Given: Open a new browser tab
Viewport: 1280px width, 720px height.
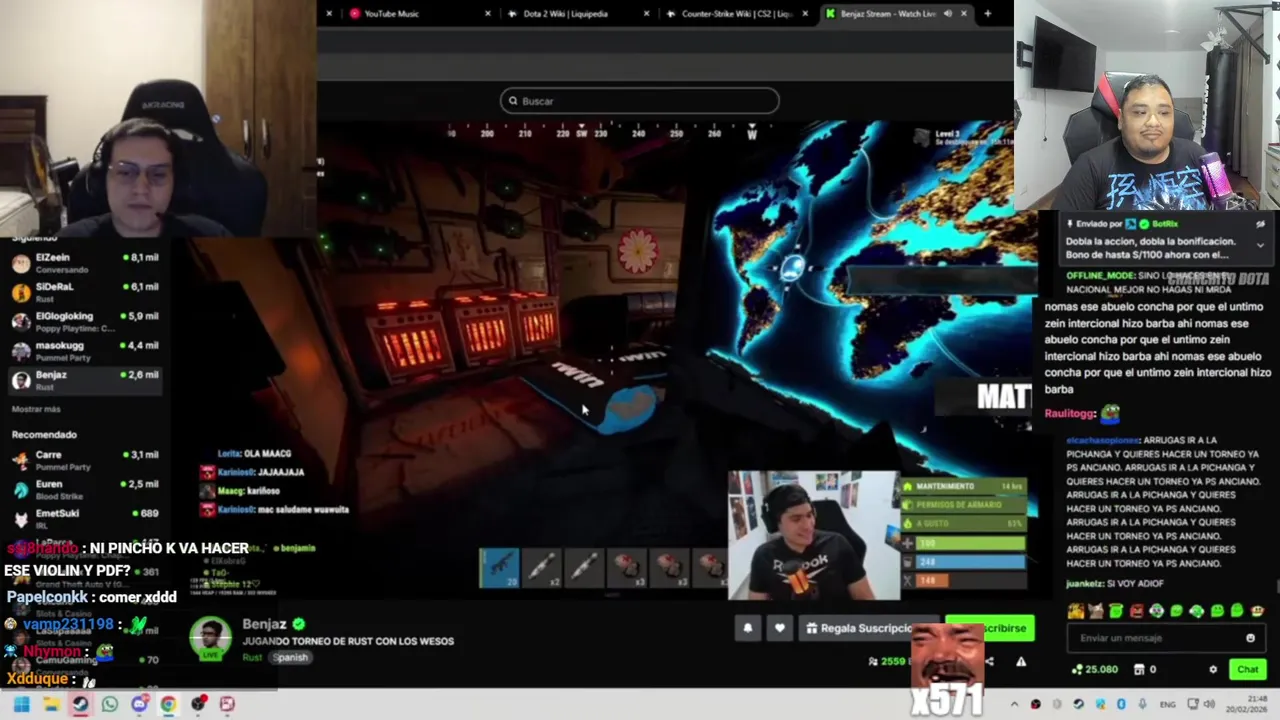Looking at the screenshot, I should coord(987,13).
